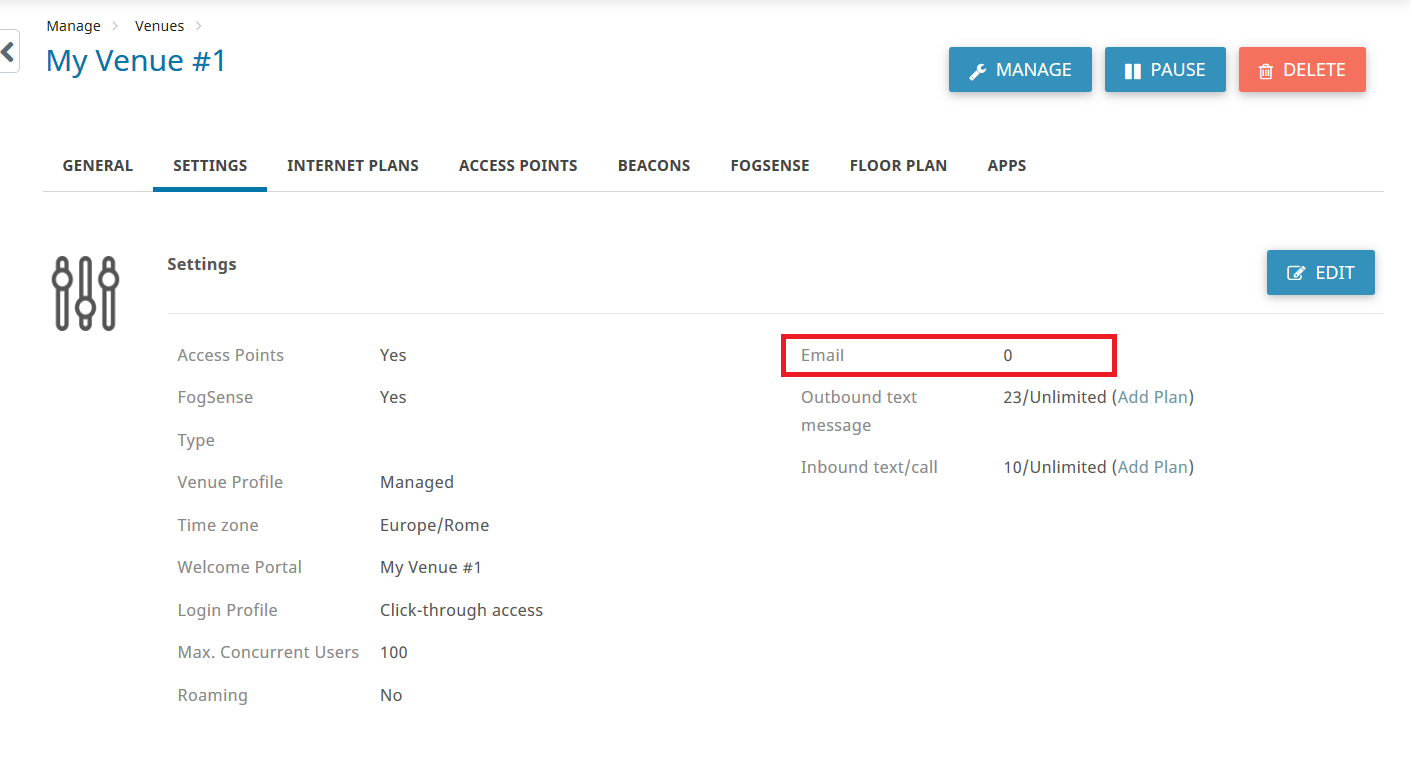Click the Manage breadcrumb link

[x=73, y=25]
